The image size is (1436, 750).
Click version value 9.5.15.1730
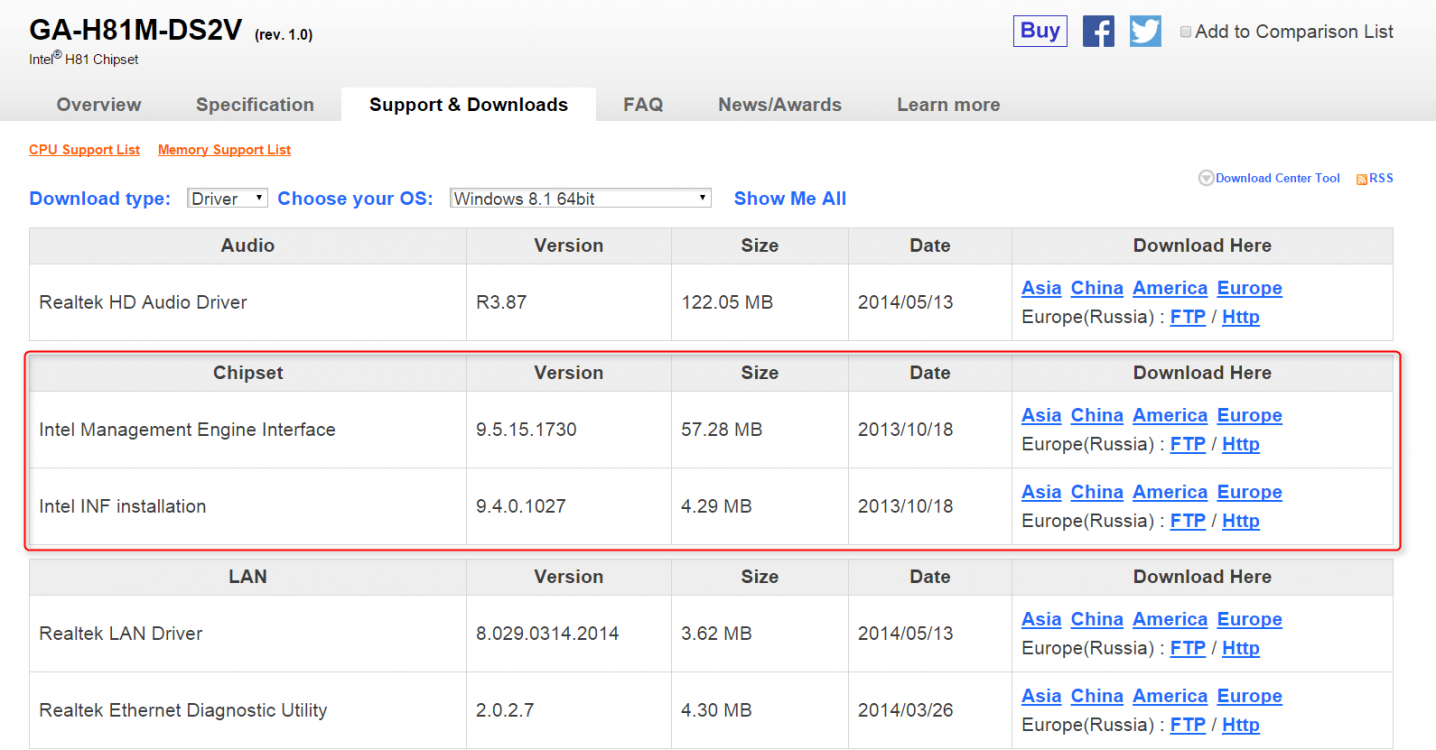click(x=526, y=429)
